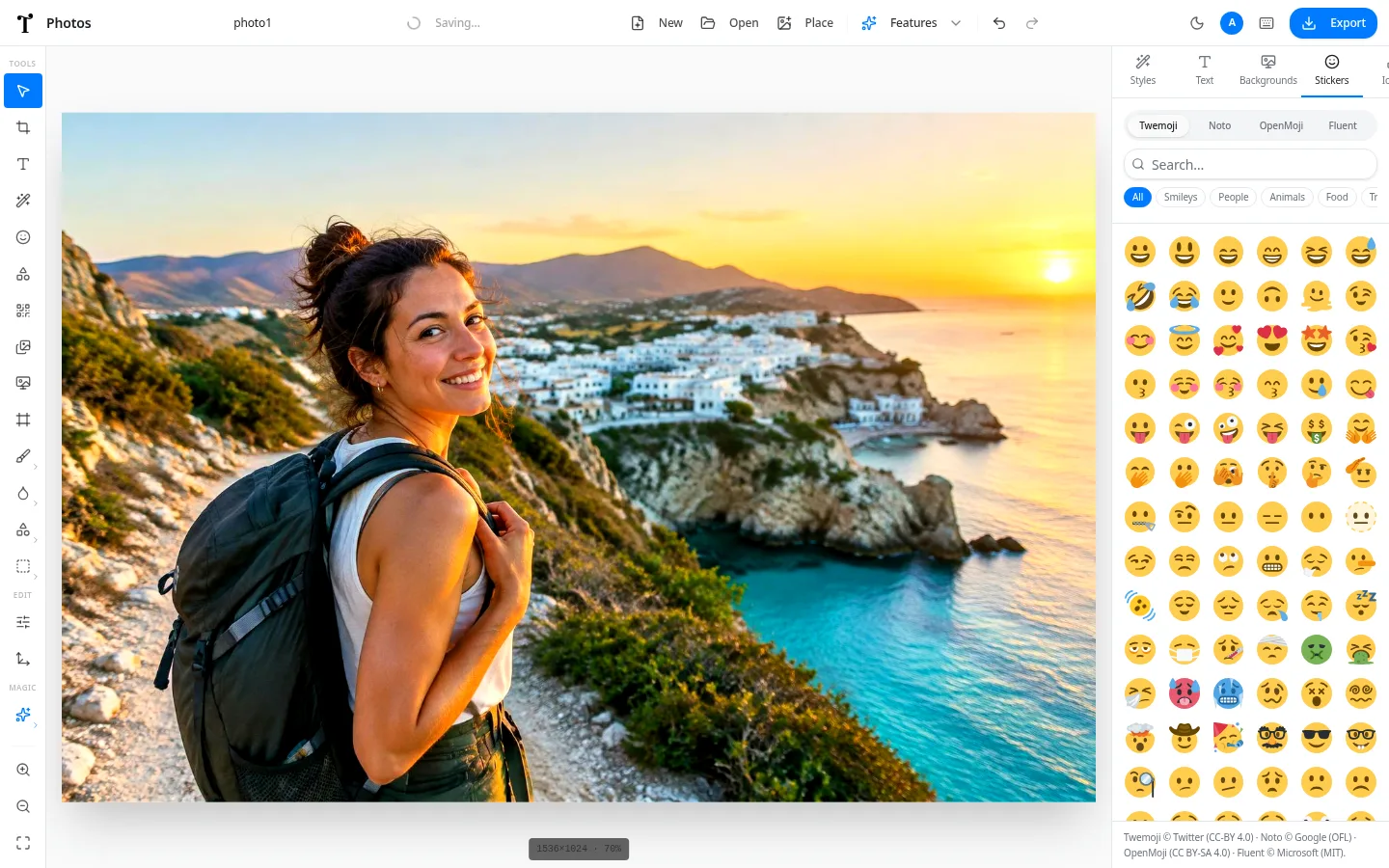Screen dimensions: 1389x868
Task: Open the smiley Stickers tool in left toolbar
Action: [23, 237]
